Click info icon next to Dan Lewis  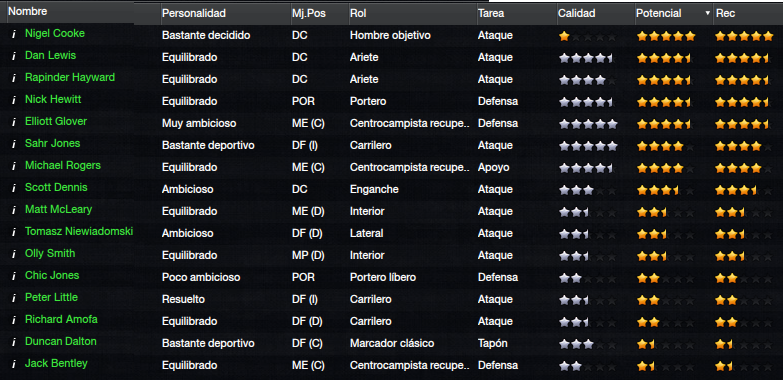click(x=14, y=56)
